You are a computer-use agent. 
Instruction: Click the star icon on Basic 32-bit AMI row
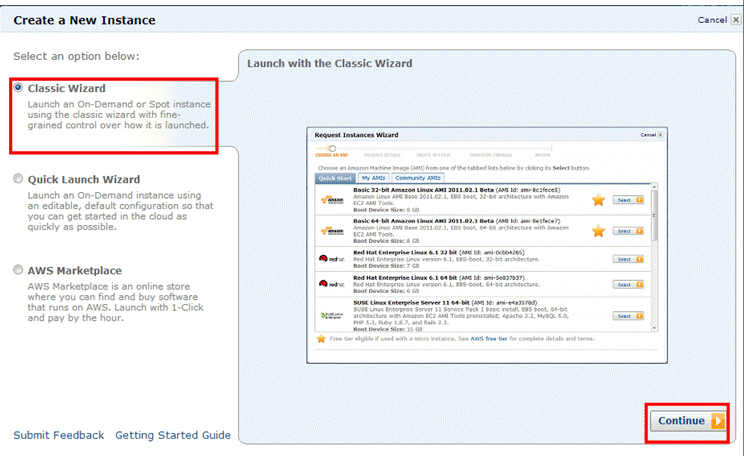[x=598, y=200]
